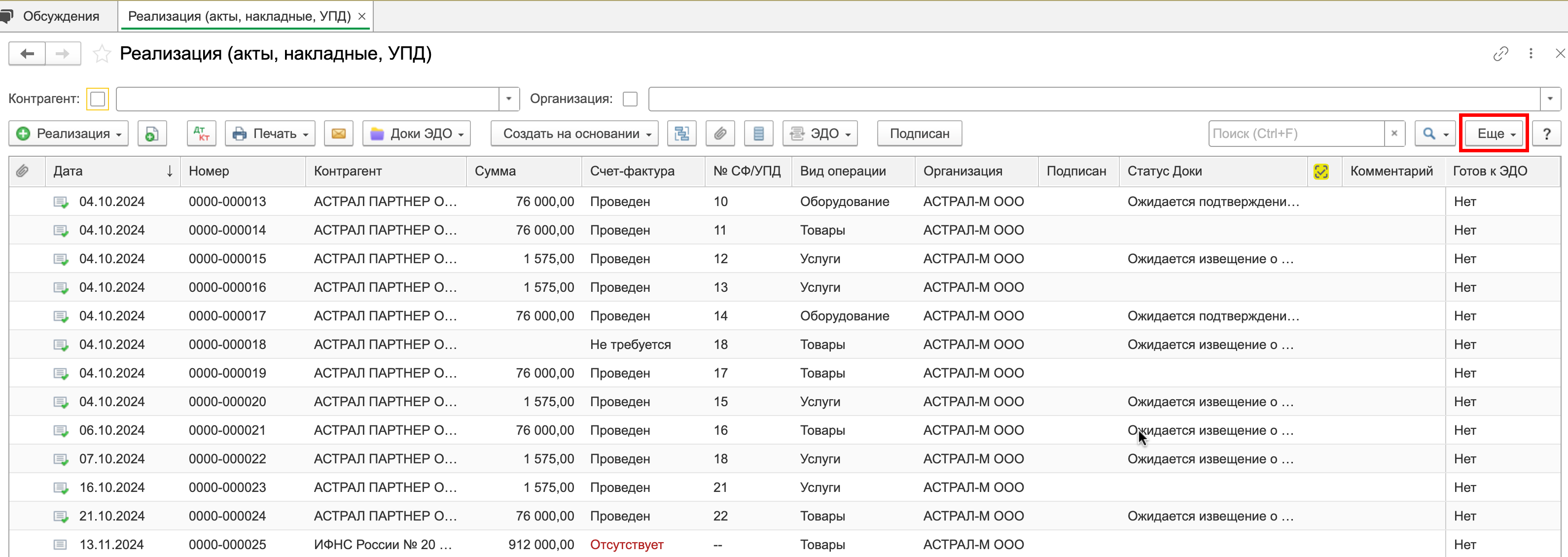This screenshot has width=1568, height=557.
Task: Select date cell 07.10.2024
Action: 112,458
